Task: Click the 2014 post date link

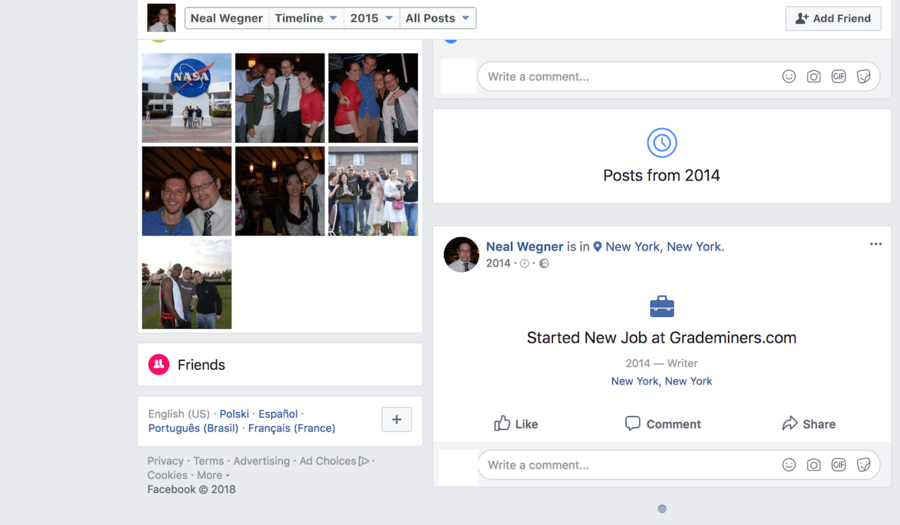Action: (x=498, y=263)
